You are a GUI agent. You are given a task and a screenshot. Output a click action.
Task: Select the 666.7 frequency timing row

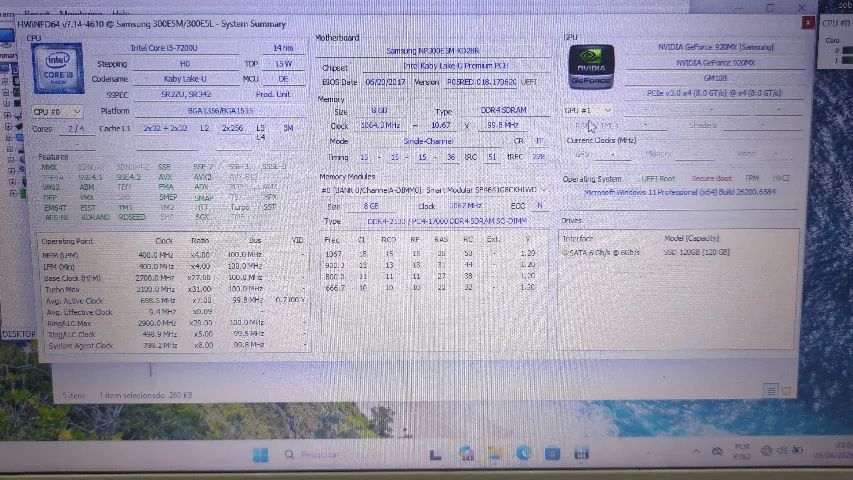coord(430,288)
